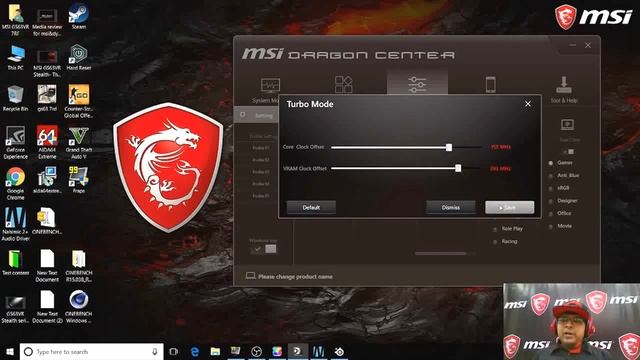Open File Explorer from the taskbar
Image resolution: width=640 pixels, height=360 pixels.
pyautogui.click(x=215, y=351)
